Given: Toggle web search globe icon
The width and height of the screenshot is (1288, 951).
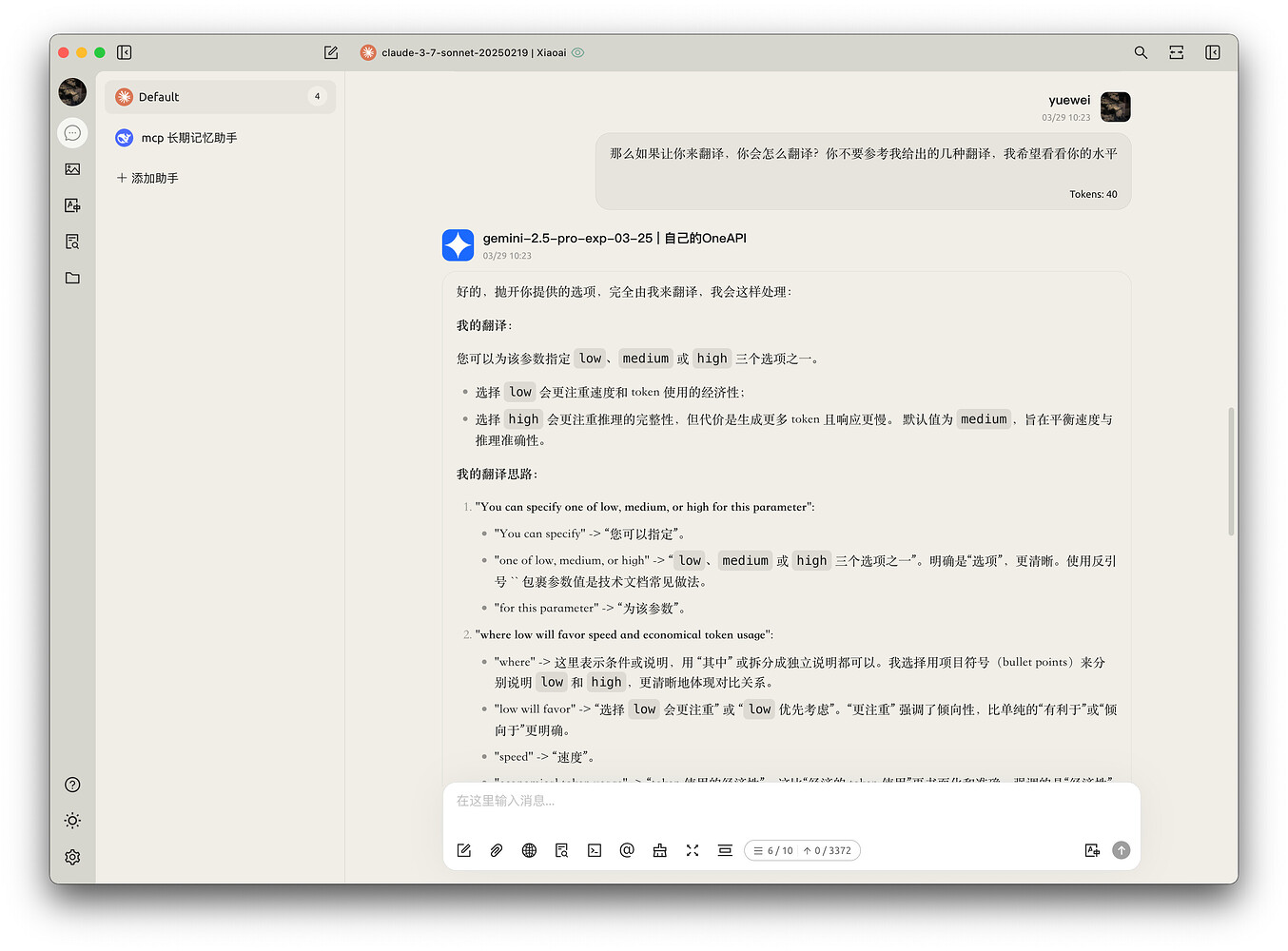Looking at the screenshot, I should point(530,850).
